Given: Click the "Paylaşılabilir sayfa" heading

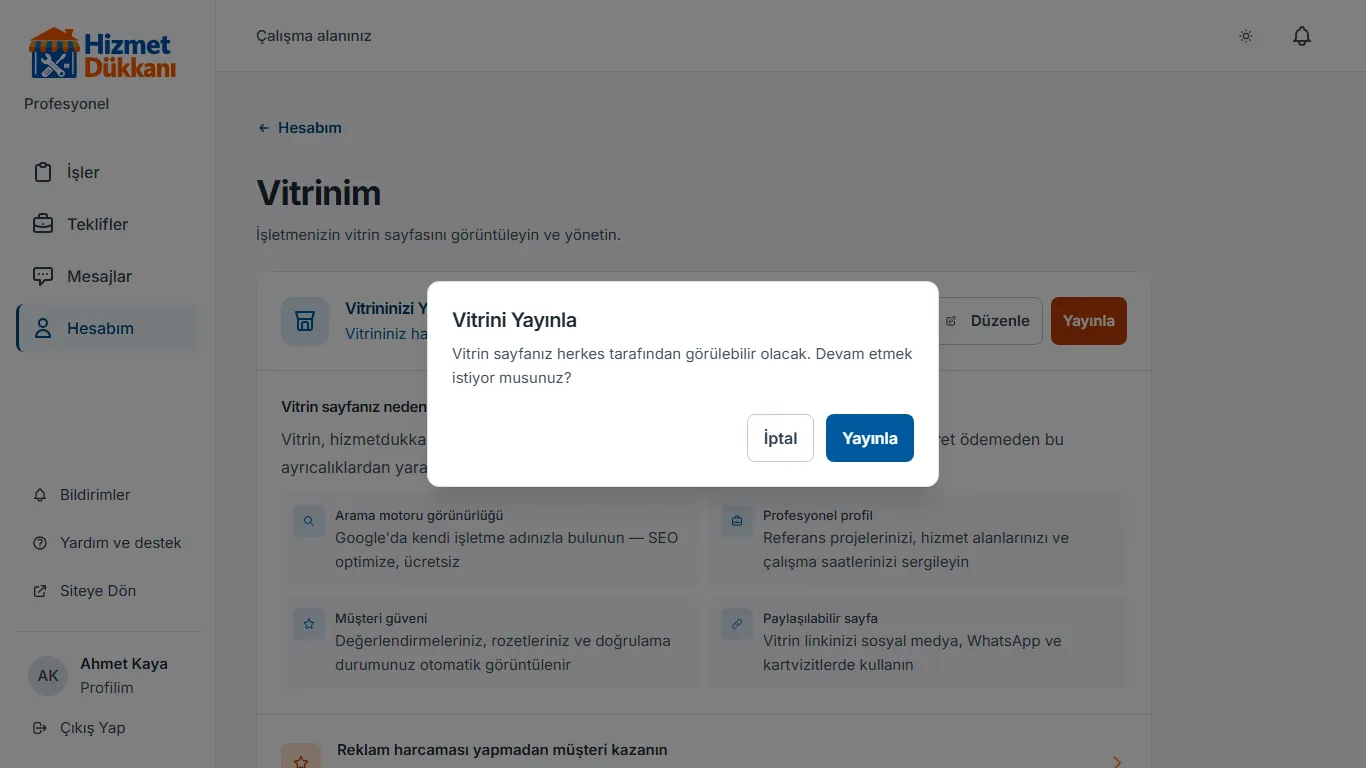Looking at the screenshot, I should click(820, 619).
